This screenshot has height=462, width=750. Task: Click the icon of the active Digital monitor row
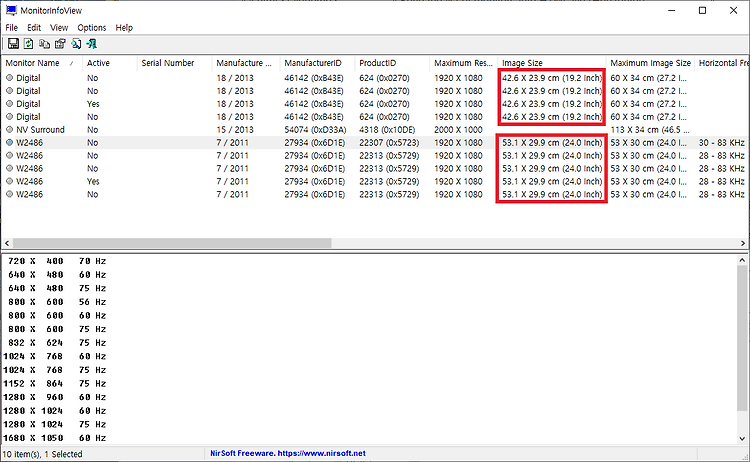(x=10, y=104)
